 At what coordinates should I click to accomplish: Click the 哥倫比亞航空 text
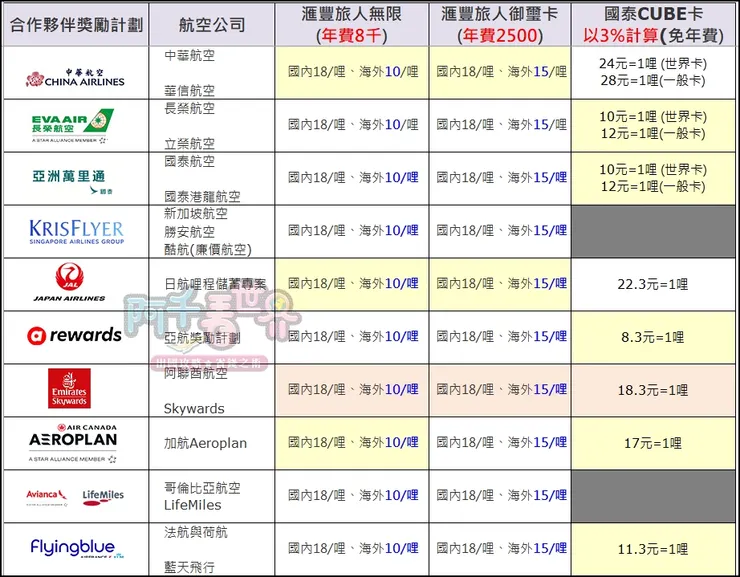point(202,487)
